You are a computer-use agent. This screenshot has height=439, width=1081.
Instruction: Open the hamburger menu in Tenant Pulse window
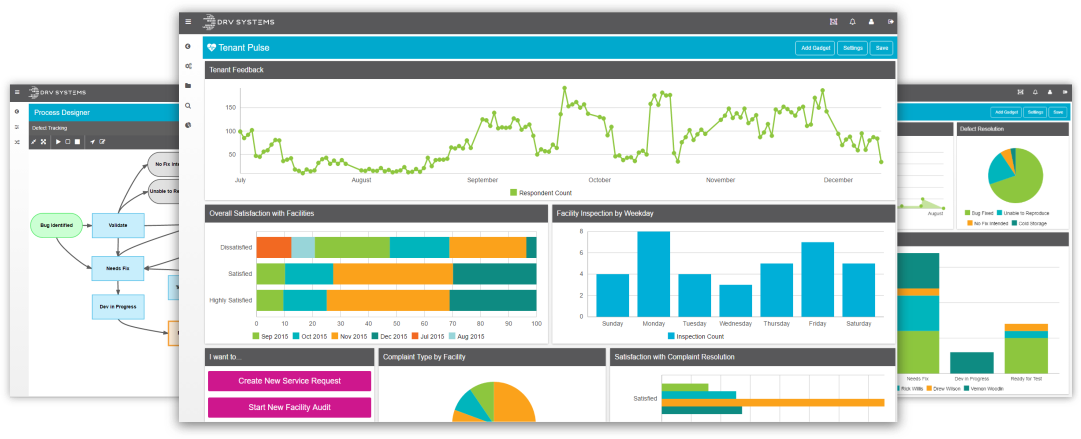pos(188,22)
